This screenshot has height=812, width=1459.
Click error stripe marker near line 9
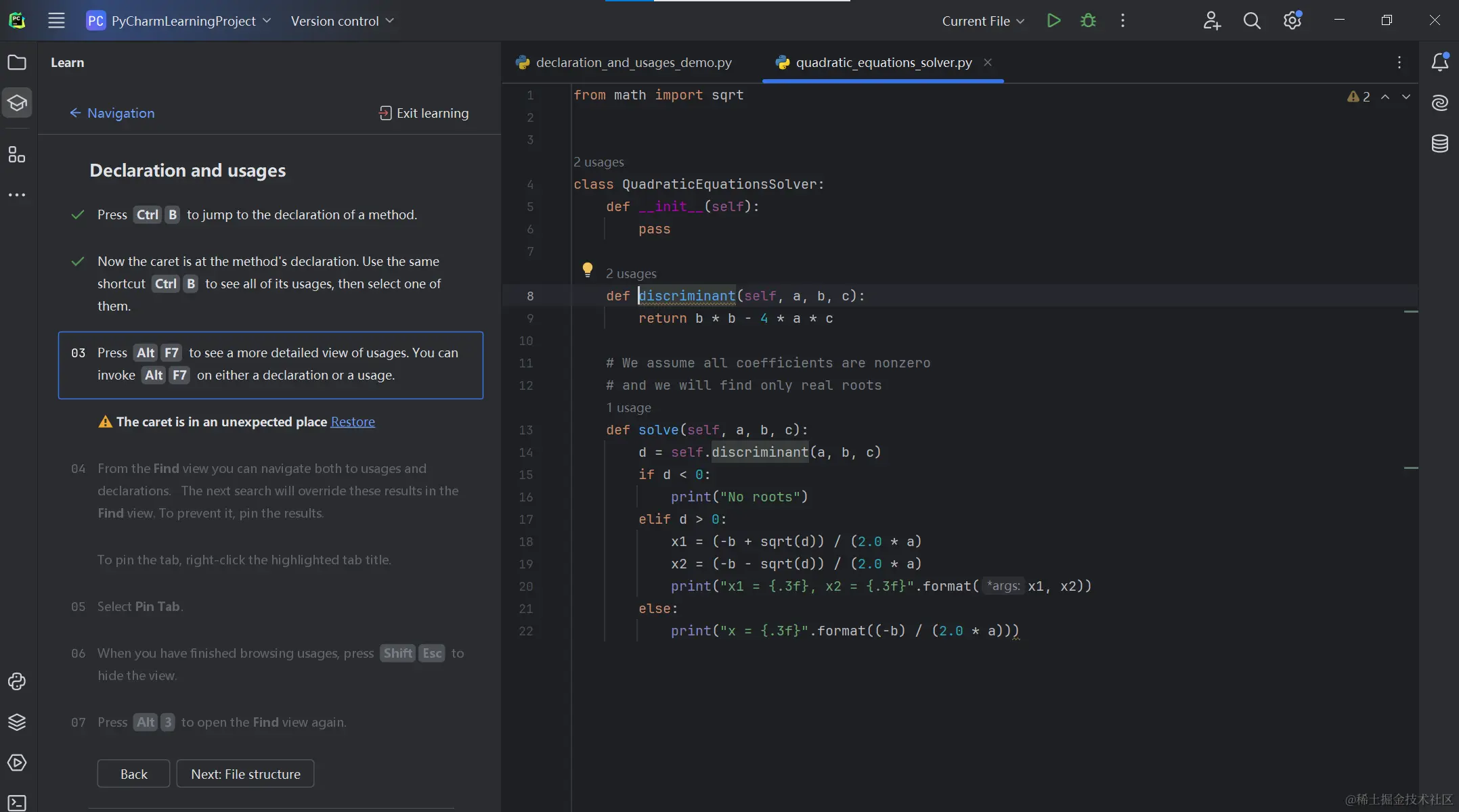point(1411,311)
